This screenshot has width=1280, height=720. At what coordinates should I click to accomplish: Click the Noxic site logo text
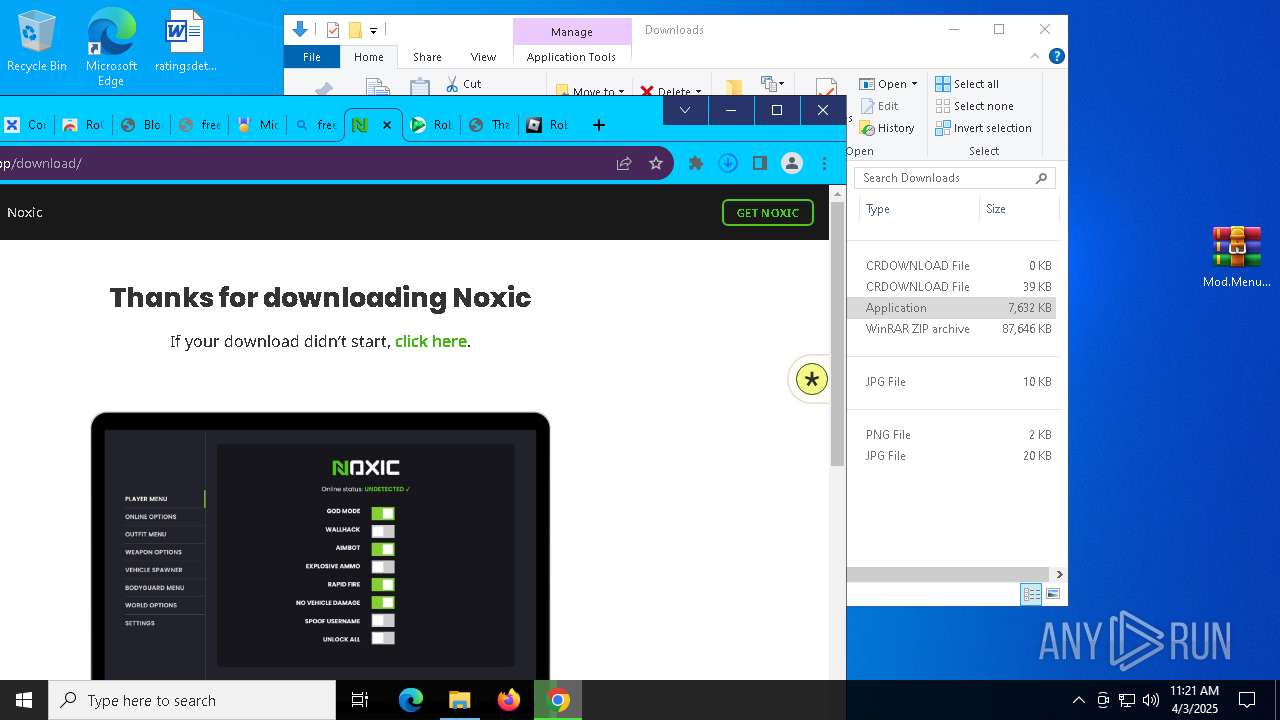coord(25,212)
